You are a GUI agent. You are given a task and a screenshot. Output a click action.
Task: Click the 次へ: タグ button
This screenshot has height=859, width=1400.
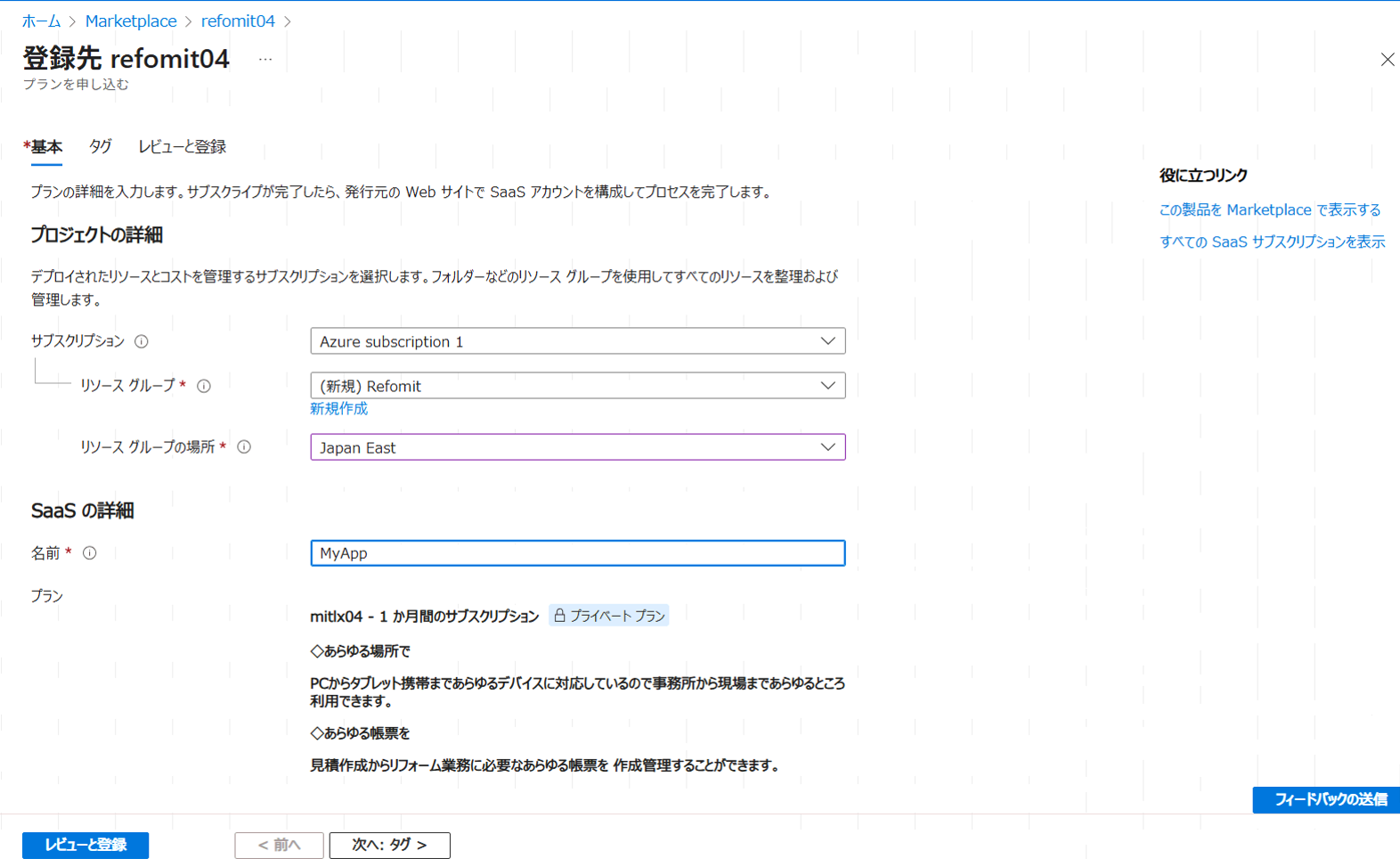pyautogui.click(x=389, y=845)
